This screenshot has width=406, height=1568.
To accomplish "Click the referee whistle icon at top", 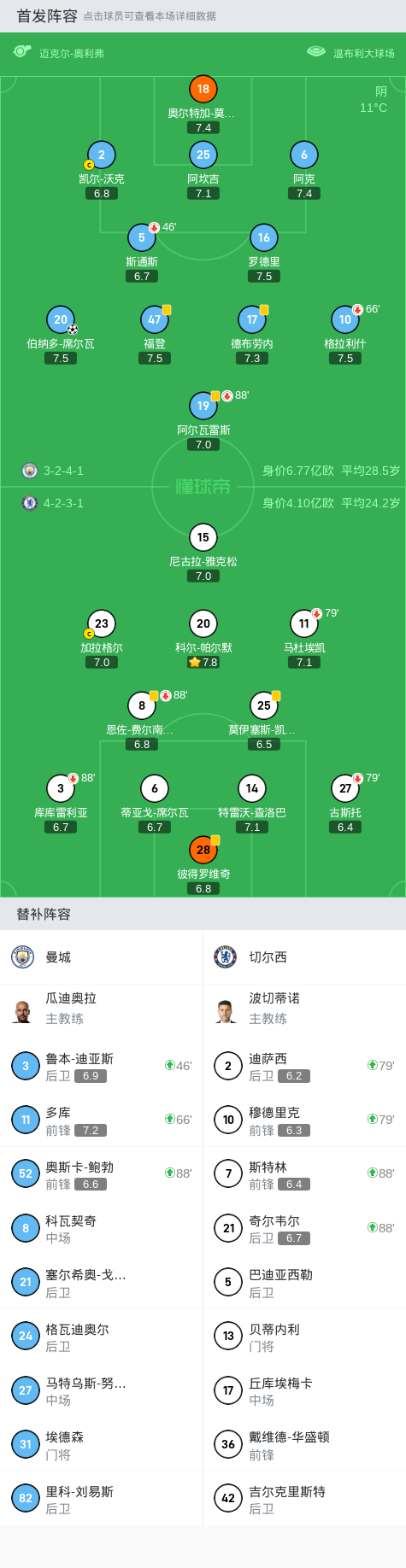I will (22, 52).
